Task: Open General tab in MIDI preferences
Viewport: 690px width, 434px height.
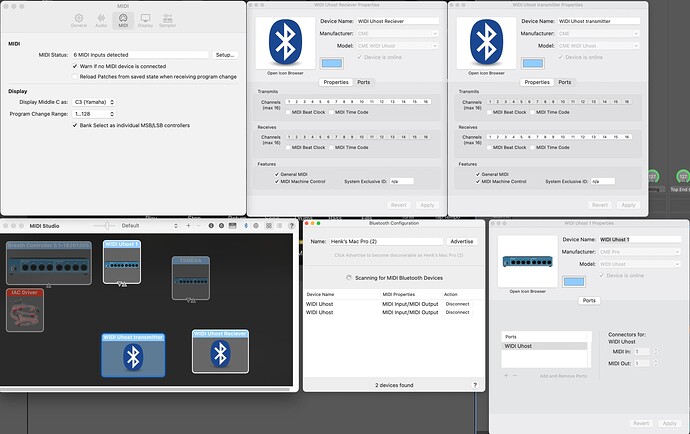Action: (x=79, y=20)
